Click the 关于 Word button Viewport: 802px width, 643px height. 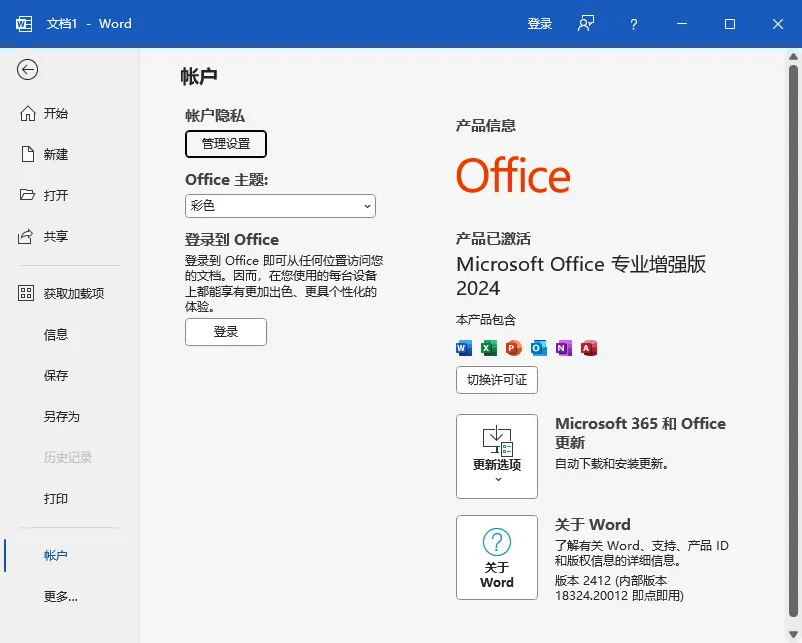pos(497,558)
